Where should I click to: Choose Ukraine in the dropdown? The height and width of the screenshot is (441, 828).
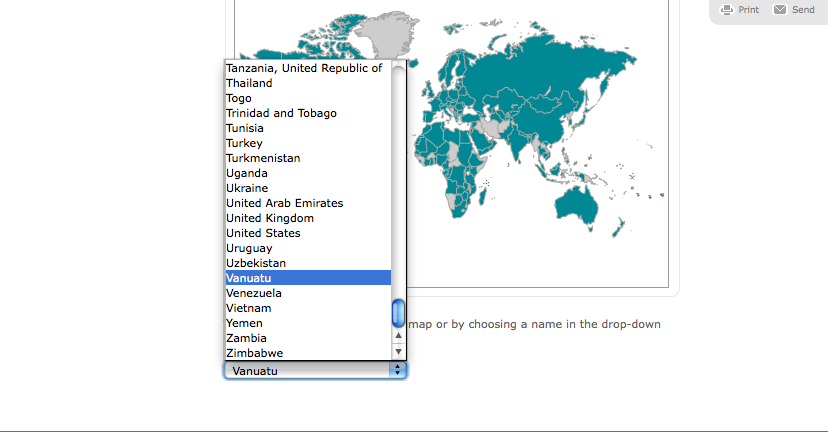(x=308, y=188)
